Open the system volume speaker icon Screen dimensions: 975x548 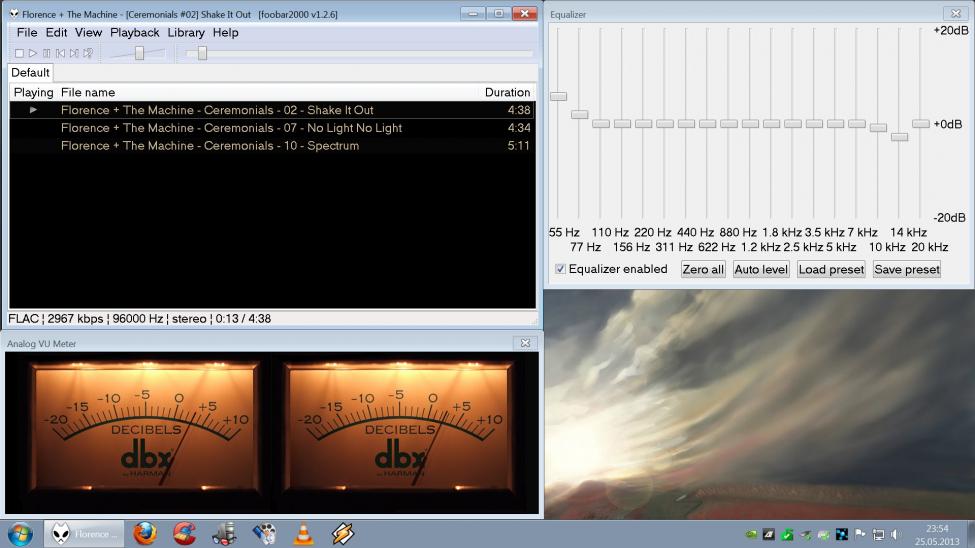tap(896, 534)
